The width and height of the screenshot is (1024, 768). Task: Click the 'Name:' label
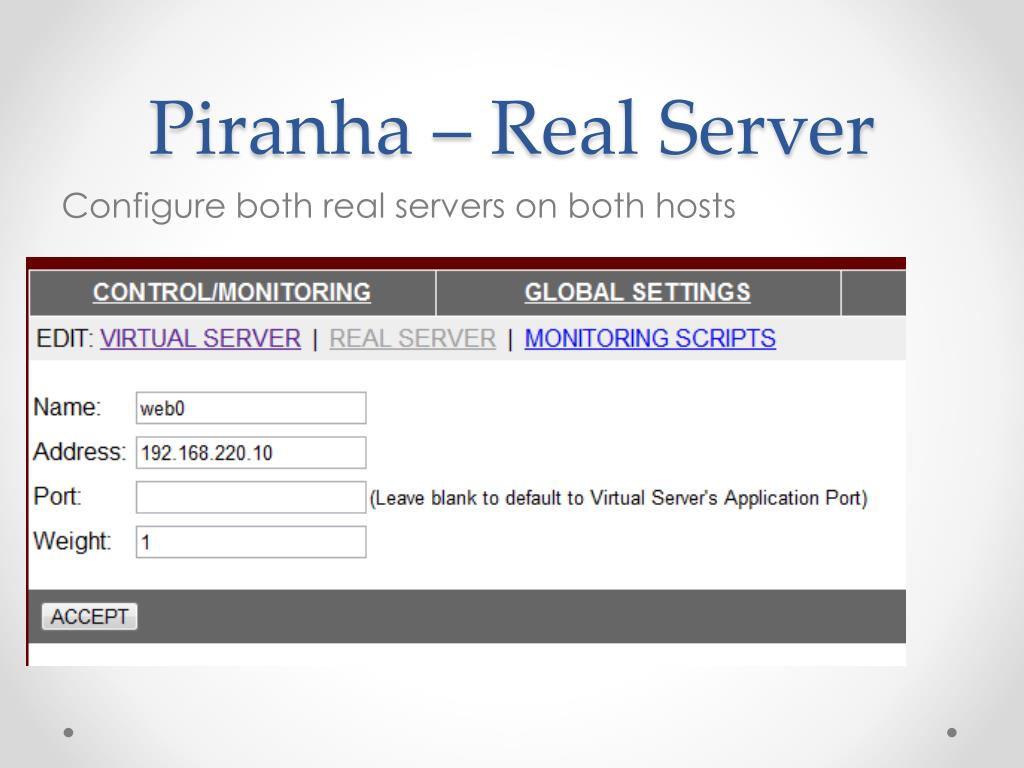[x=67, y=407]
